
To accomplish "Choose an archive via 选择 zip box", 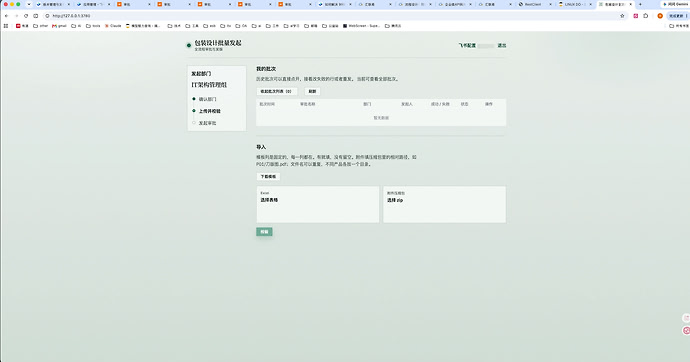I will [x=444, y=204].
